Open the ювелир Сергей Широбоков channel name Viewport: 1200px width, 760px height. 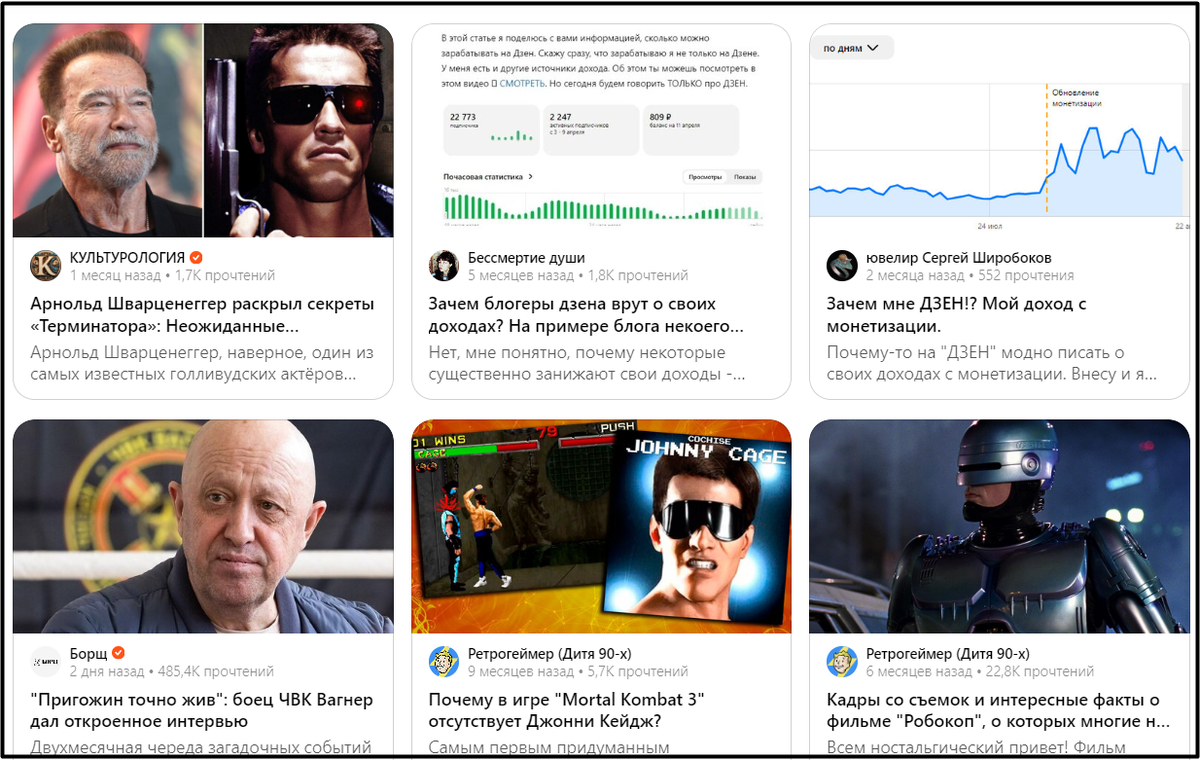(959, 258)
